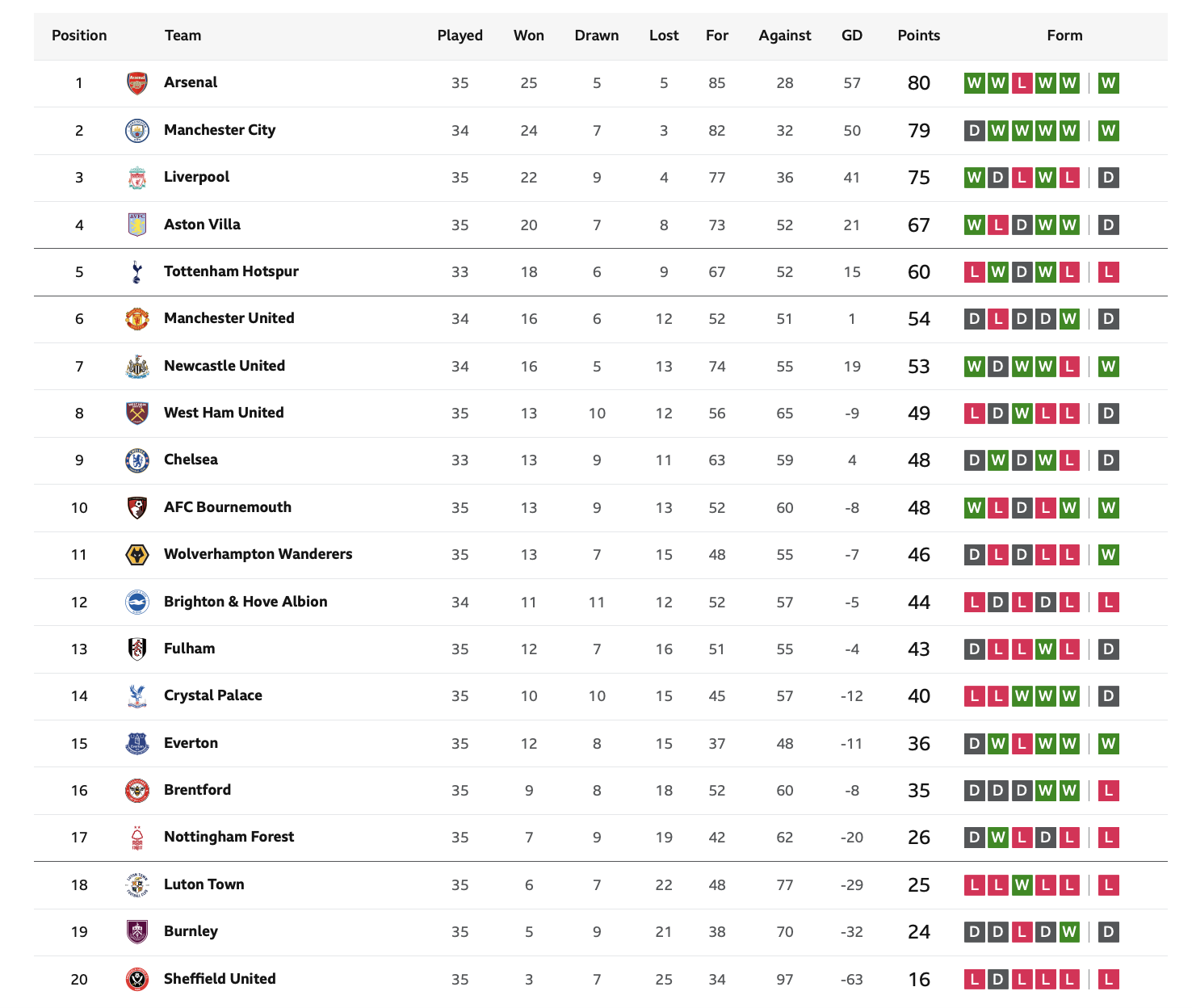Click the Tottenham Hotspur cockerel crest

tap(137, 272)
